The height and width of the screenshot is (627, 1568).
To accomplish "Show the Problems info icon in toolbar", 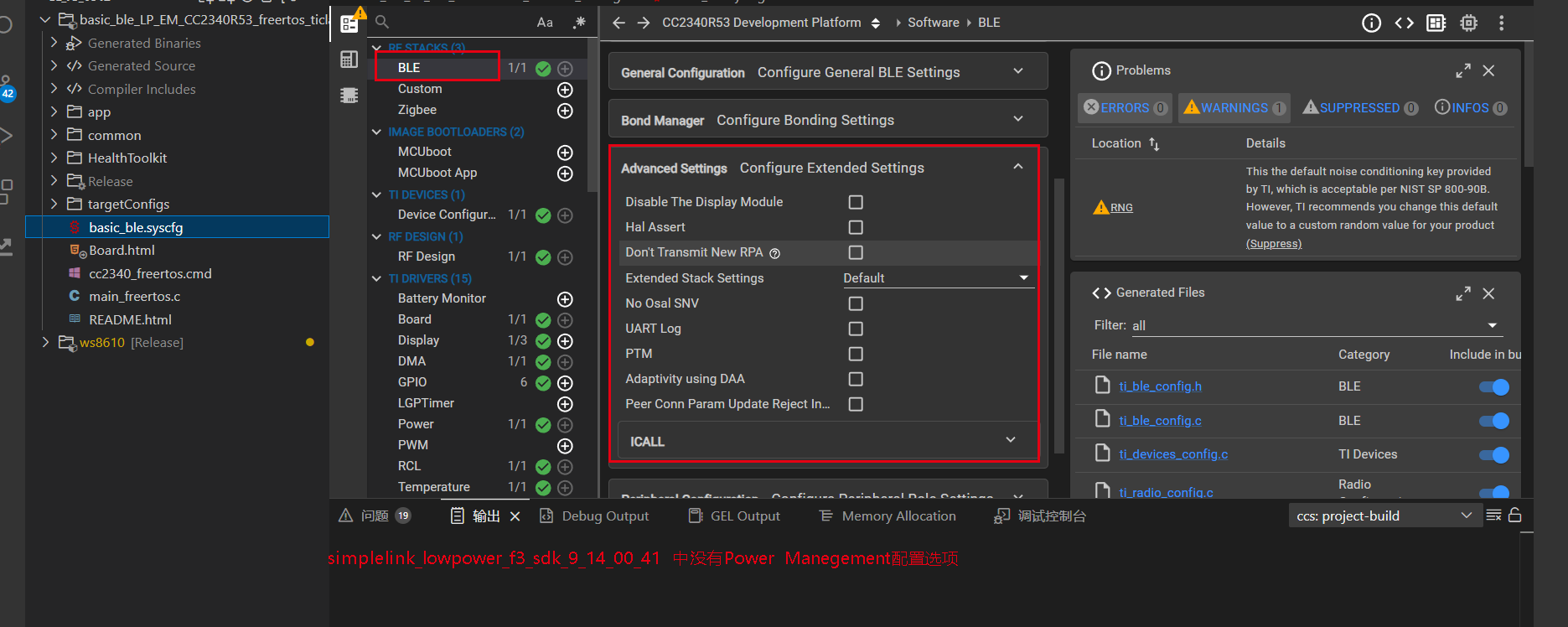I will pyautogui.click(x=1371, y=23).
